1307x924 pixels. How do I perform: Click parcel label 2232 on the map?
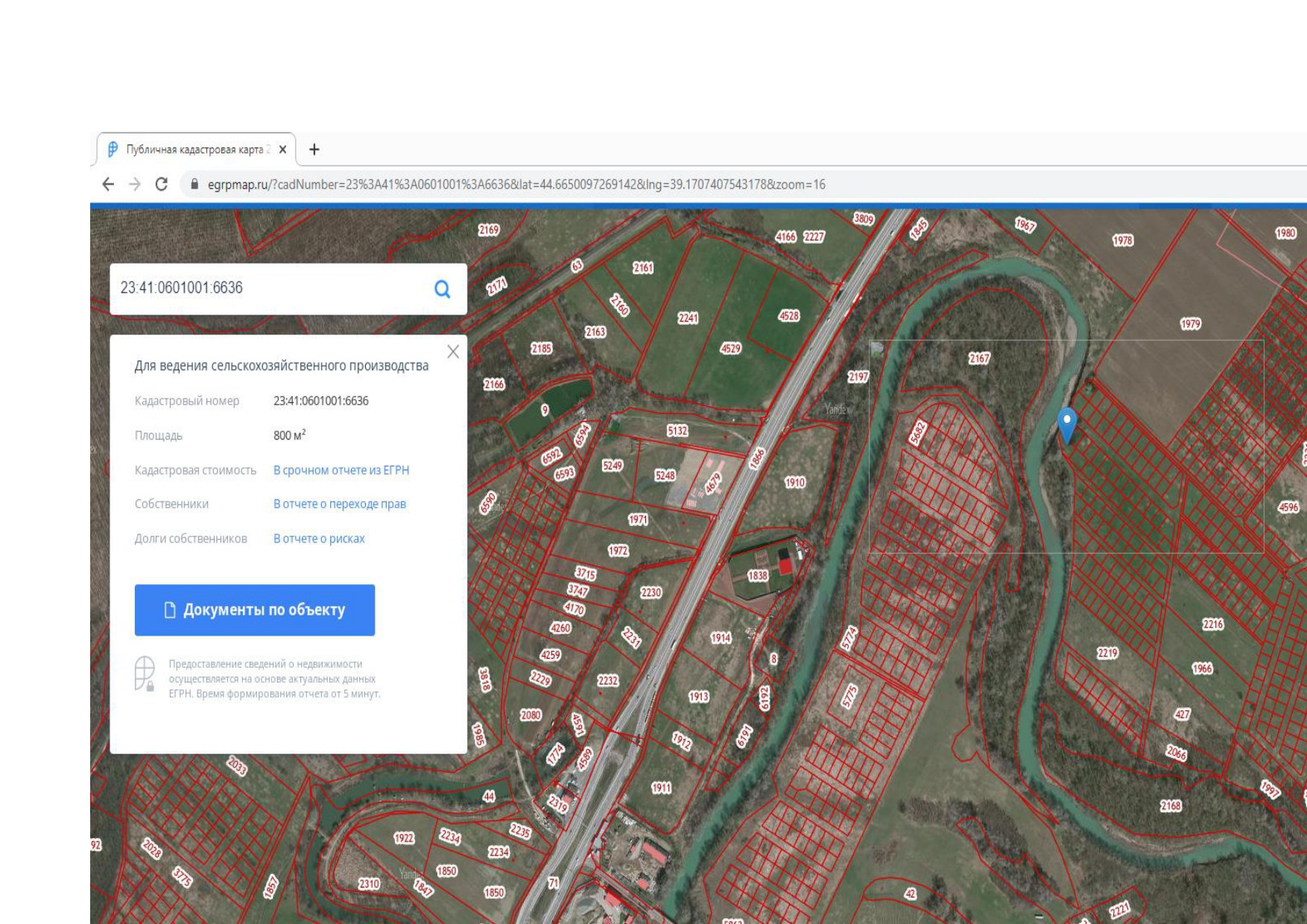click(607, 681)
